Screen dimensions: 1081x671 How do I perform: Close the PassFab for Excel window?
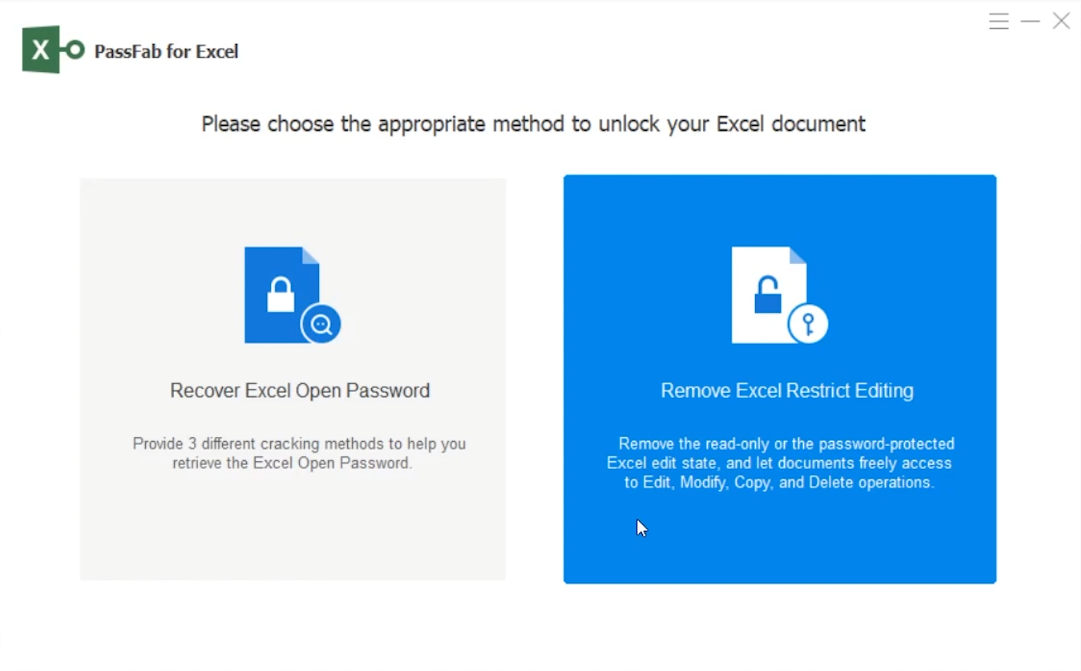pyautogui.click(x=1061, y=22)
